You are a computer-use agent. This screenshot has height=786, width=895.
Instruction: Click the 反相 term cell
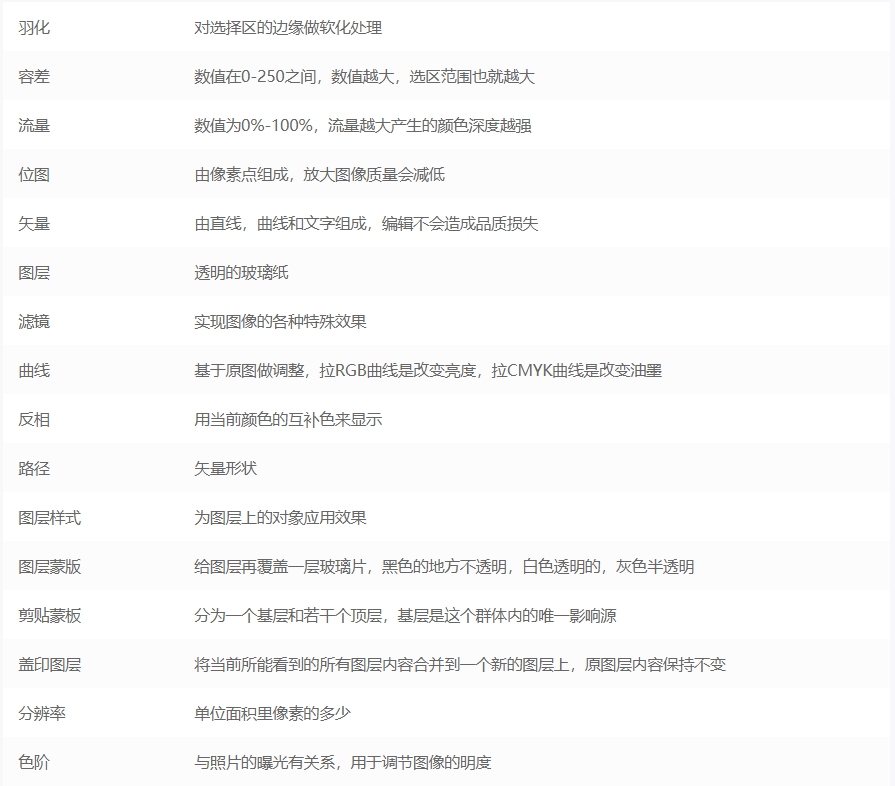[x=29, y=420]
